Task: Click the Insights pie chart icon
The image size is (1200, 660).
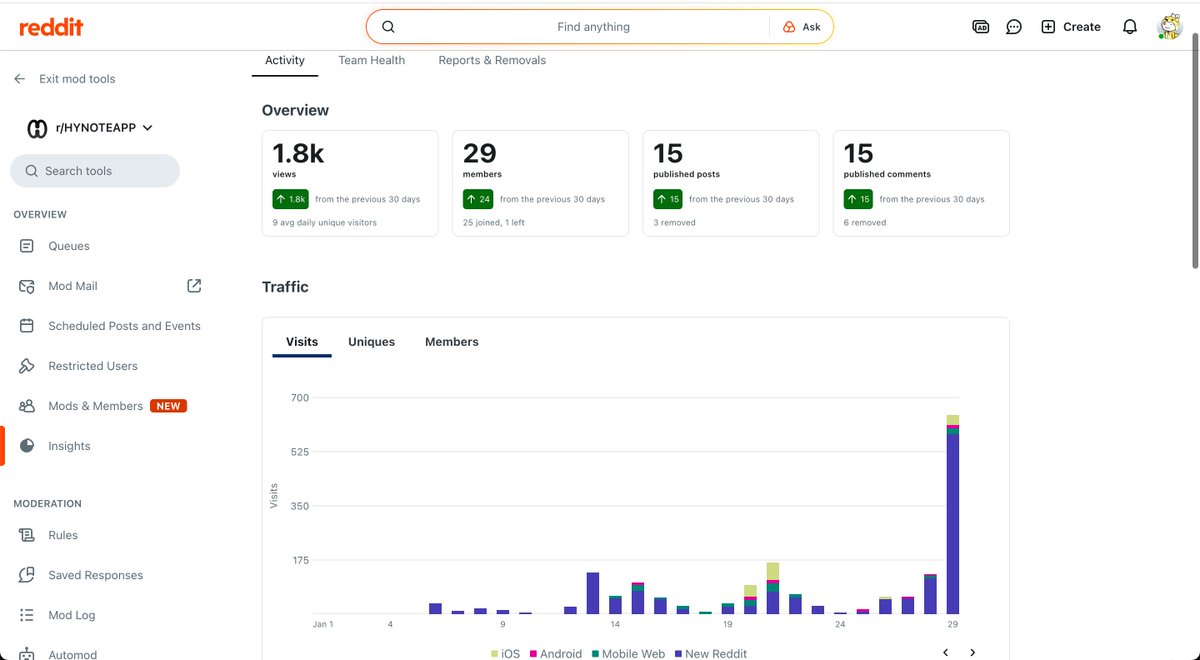Action: pyautogui.click(x=27, y=446)
